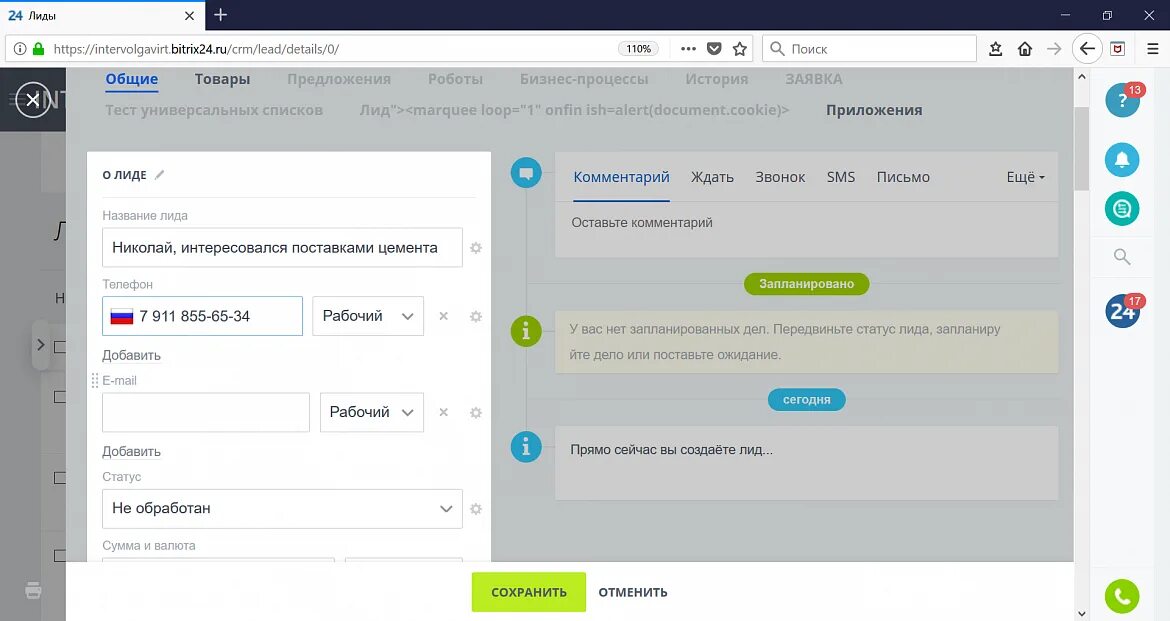Open the Firefox hamburger menu
1170x621 pixels.
click(1152, 49)
